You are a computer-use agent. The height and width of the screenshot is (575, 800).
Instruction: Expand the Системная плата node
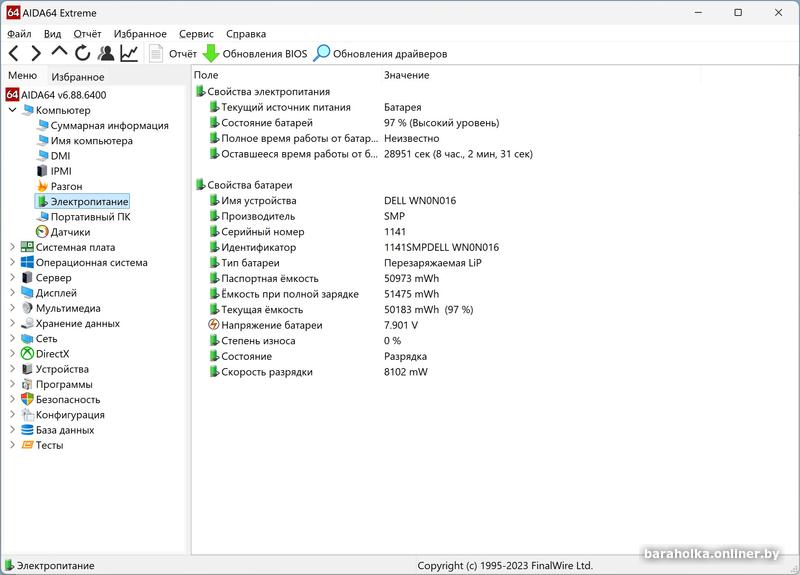[12, 247]
